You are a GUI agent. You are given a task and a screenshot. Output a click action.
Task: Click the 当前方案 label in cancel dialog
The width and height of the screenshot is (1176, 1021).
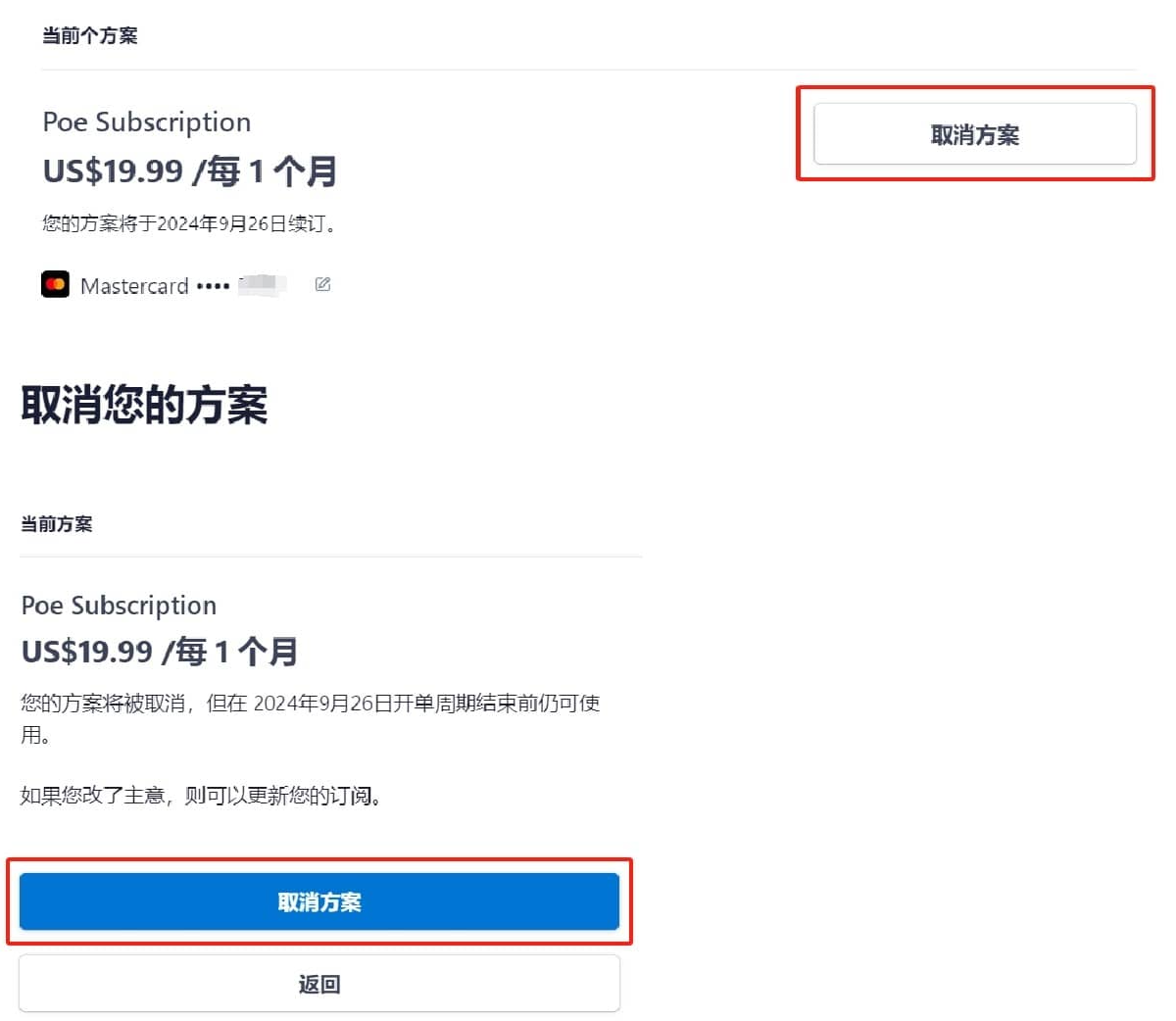[57, 524]
